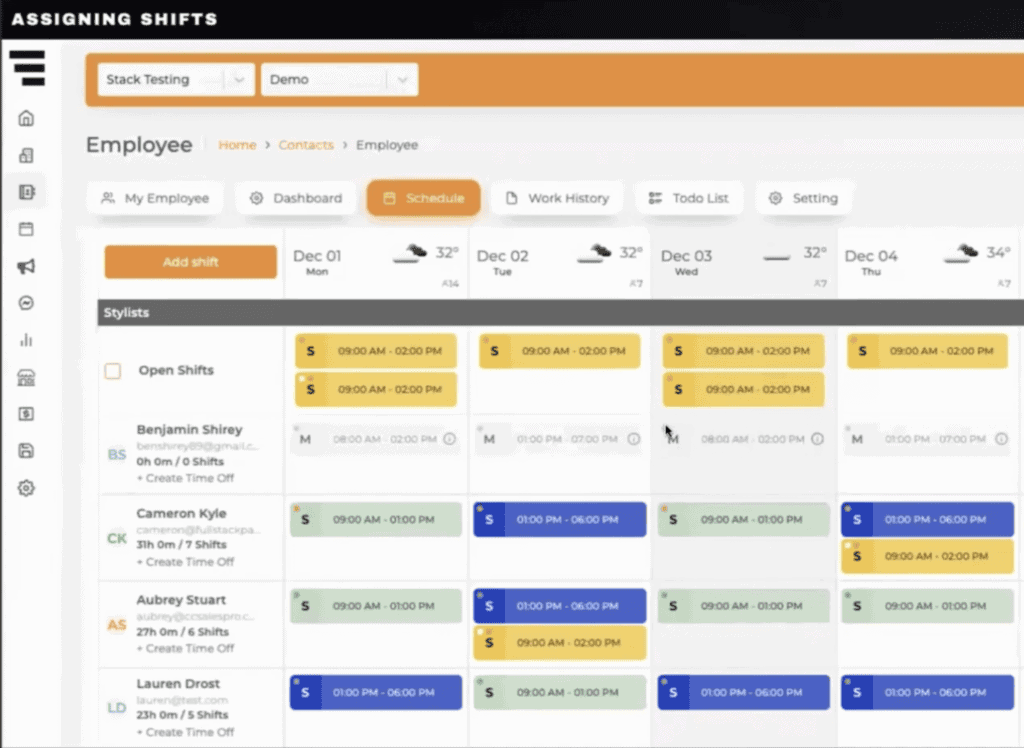
Task: Select the Todo List tab
Action: (689, 198)
